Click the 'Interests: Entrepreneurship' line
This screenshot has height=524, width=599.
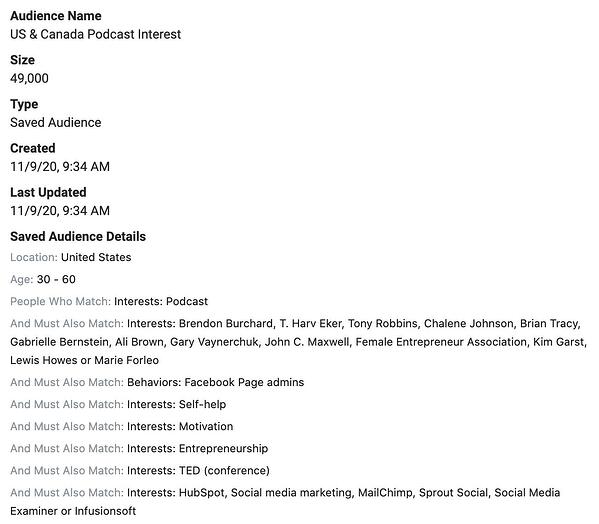(x=198, y=449)
